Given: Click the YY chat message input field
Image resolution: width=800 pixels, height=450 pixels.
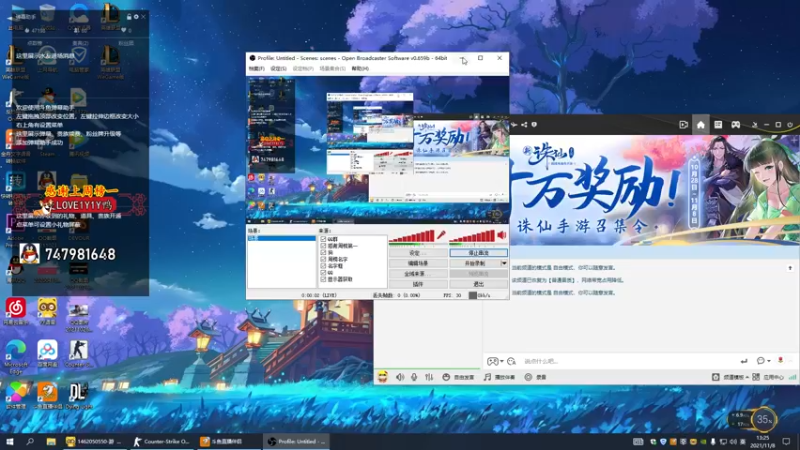Looking at the screenshot, I should pyautogui.click(x=628, y=361).
